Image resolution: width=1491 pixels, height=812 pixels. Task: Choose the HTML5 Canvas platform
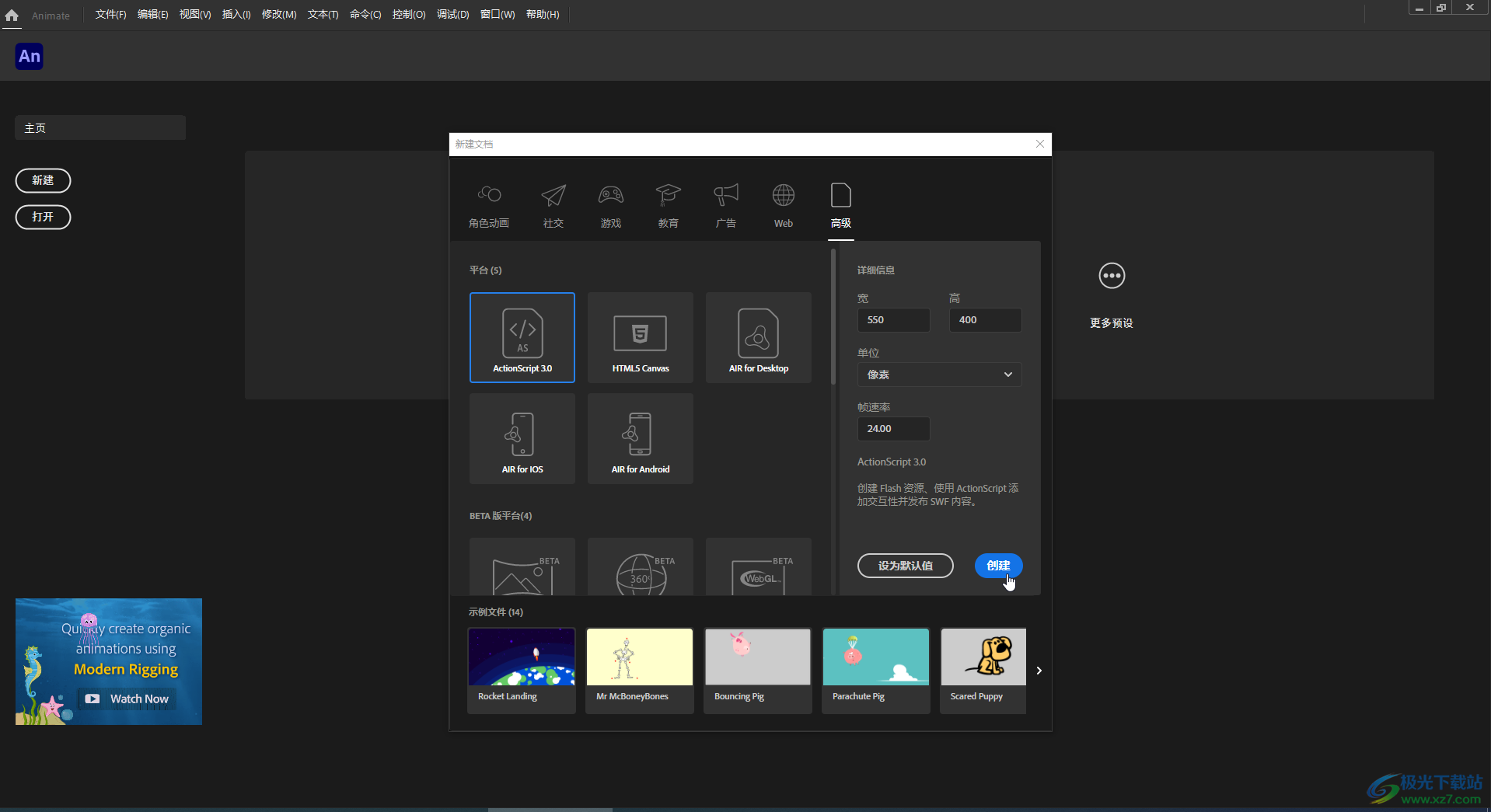[x=641, y=337]
